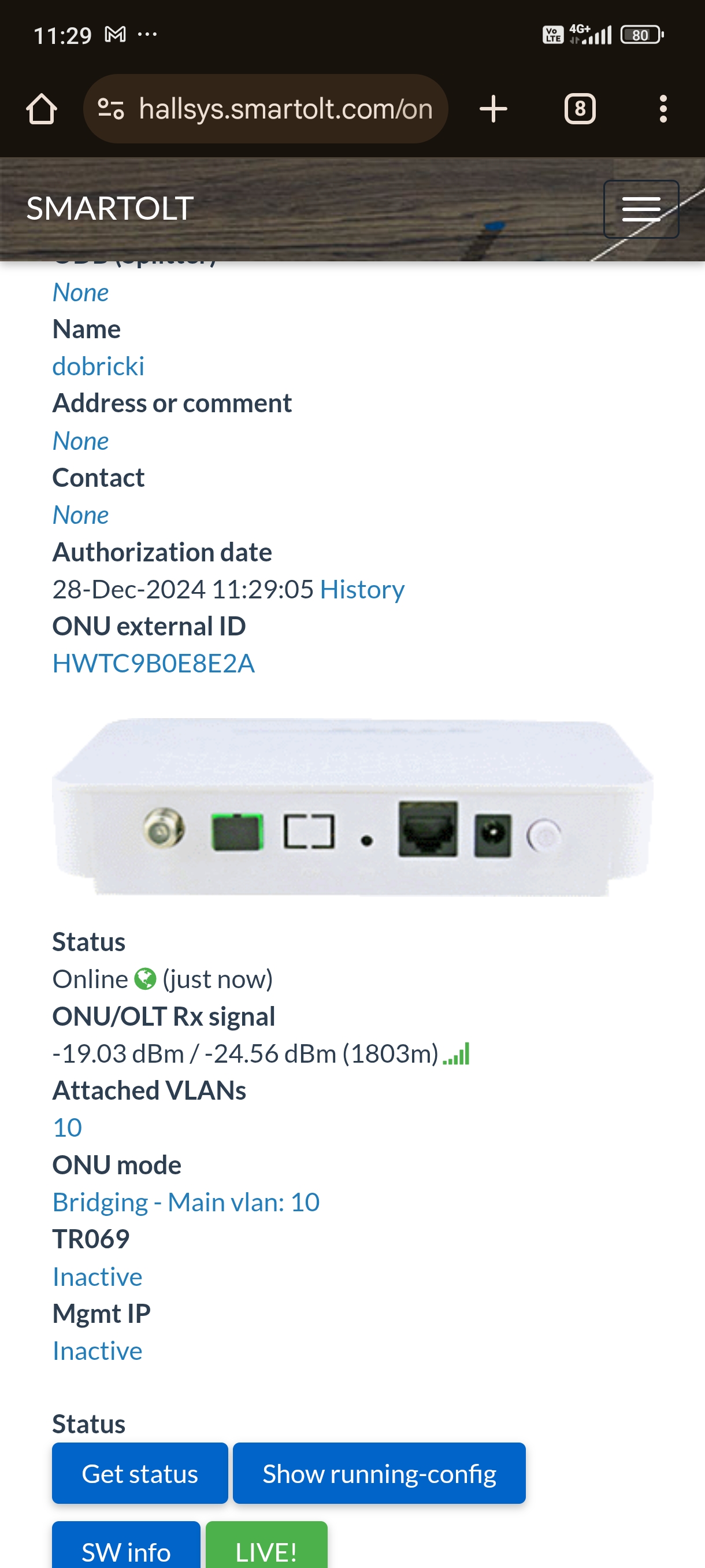This screenshot has width=705, height=1568.
Task: Click the Get status button
Action: click(140, 1474)
